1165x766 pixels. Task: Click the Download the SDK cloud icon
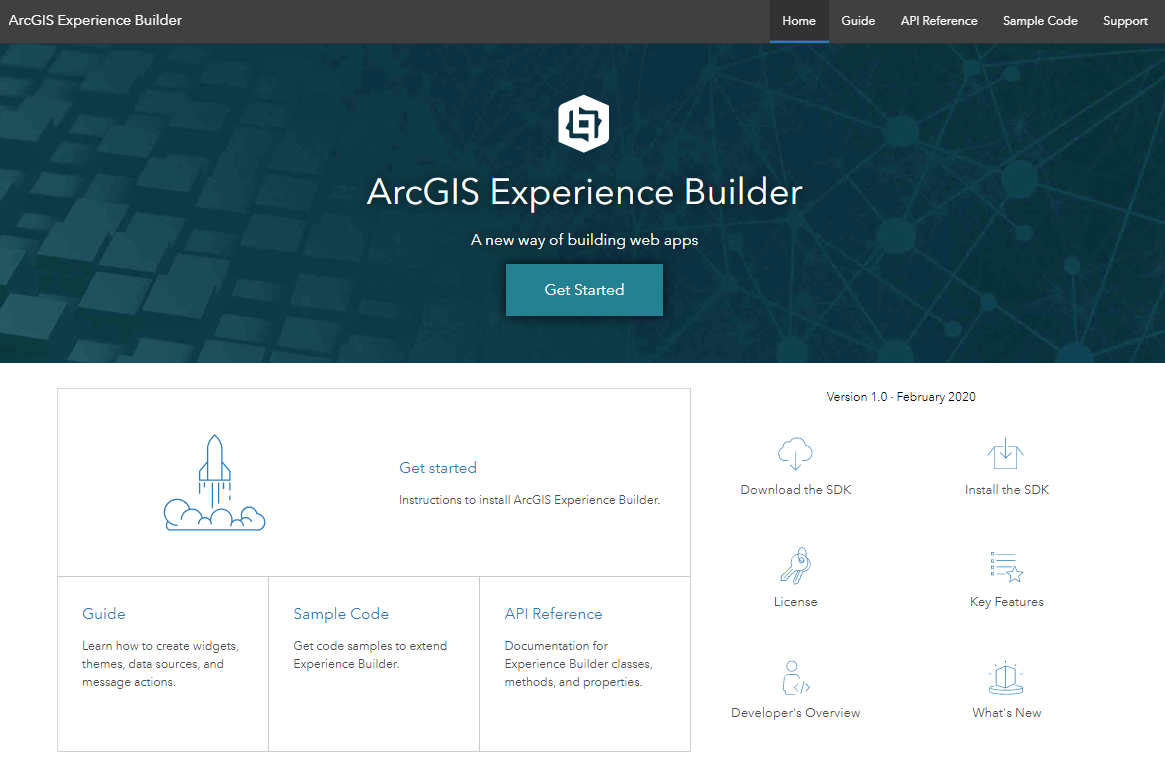pos(795,453)
